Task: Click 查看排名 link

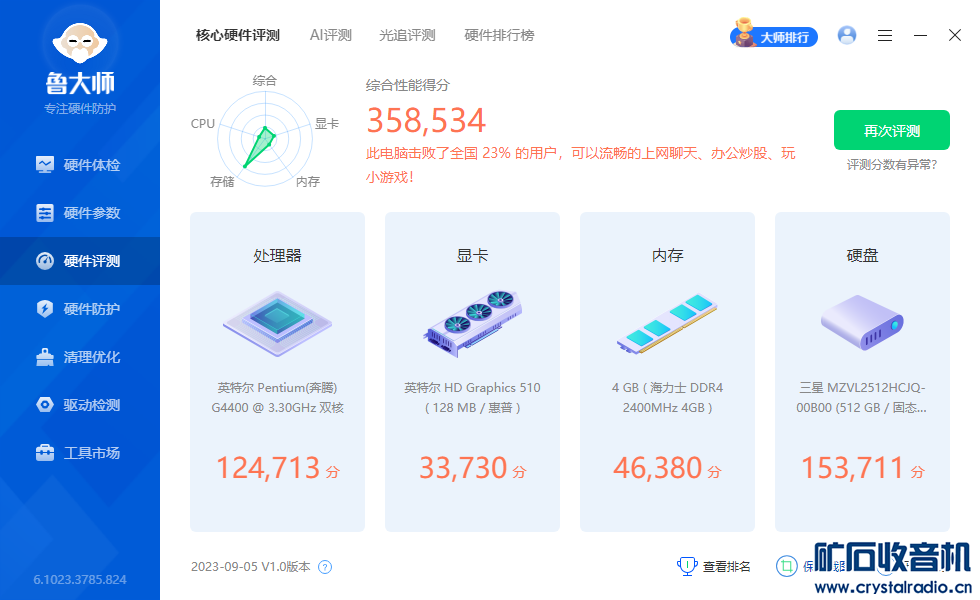Action: 714,566
